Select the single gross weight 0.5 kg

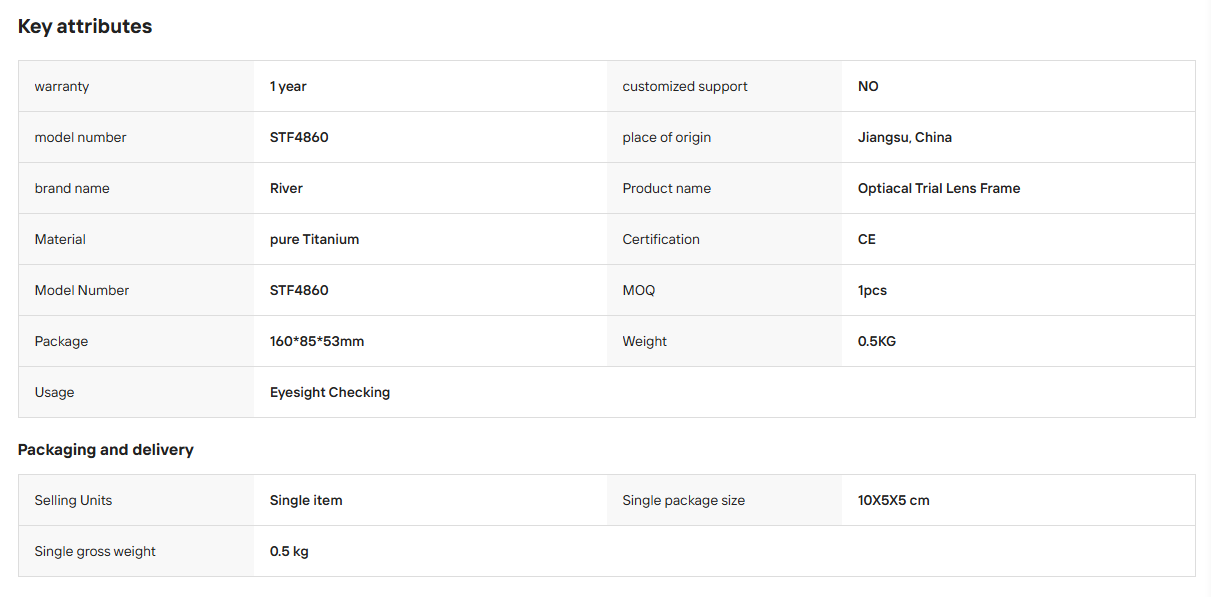[x=289, y=551]
